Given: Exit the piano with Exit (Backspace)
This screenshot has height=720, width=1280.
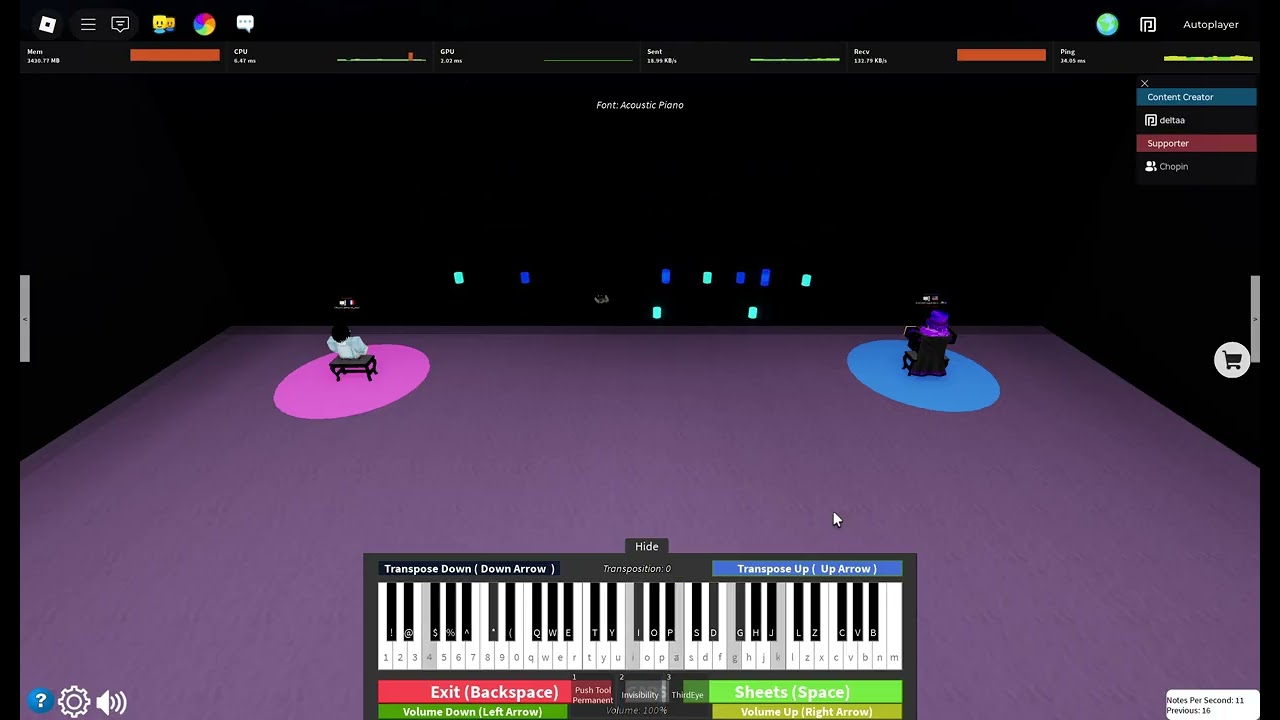Looking at the screenshot, I should [474, 692].
